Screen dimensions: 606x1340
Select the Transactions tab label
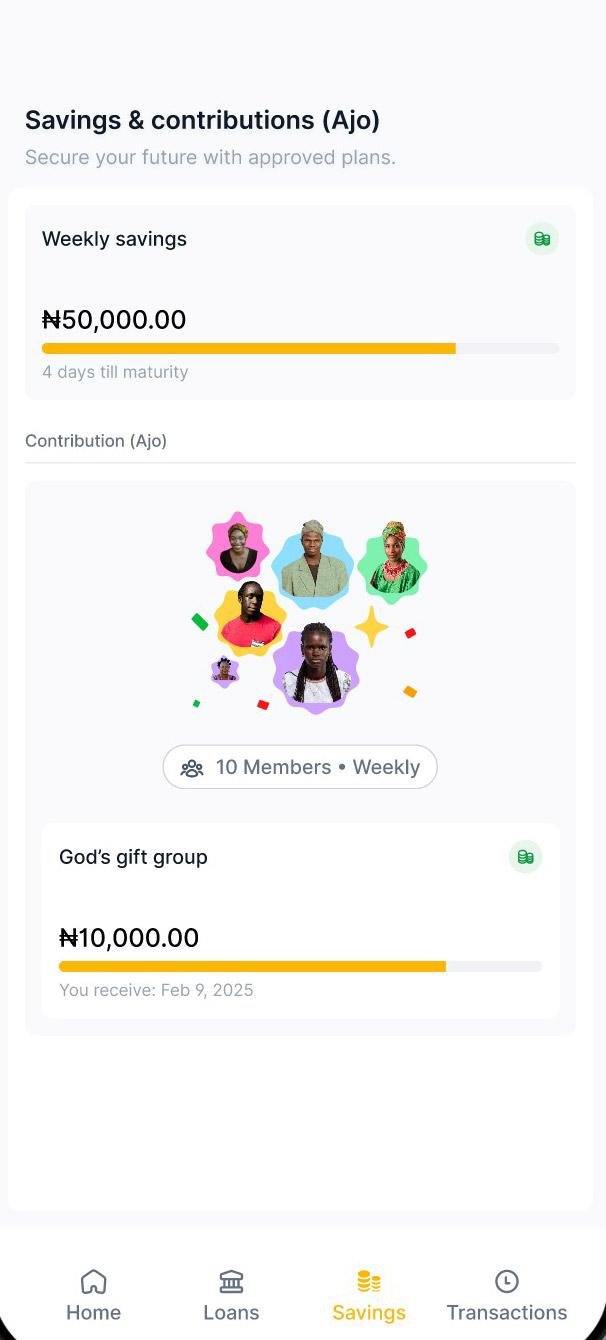pyautogui.click(x=507, y=1313)
